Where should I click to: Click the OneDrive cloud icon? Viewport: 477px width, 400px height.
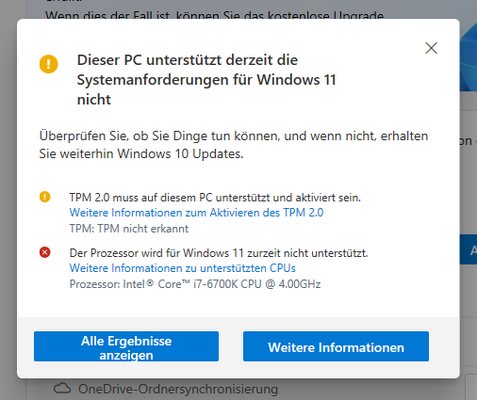[x=62, y=388]
